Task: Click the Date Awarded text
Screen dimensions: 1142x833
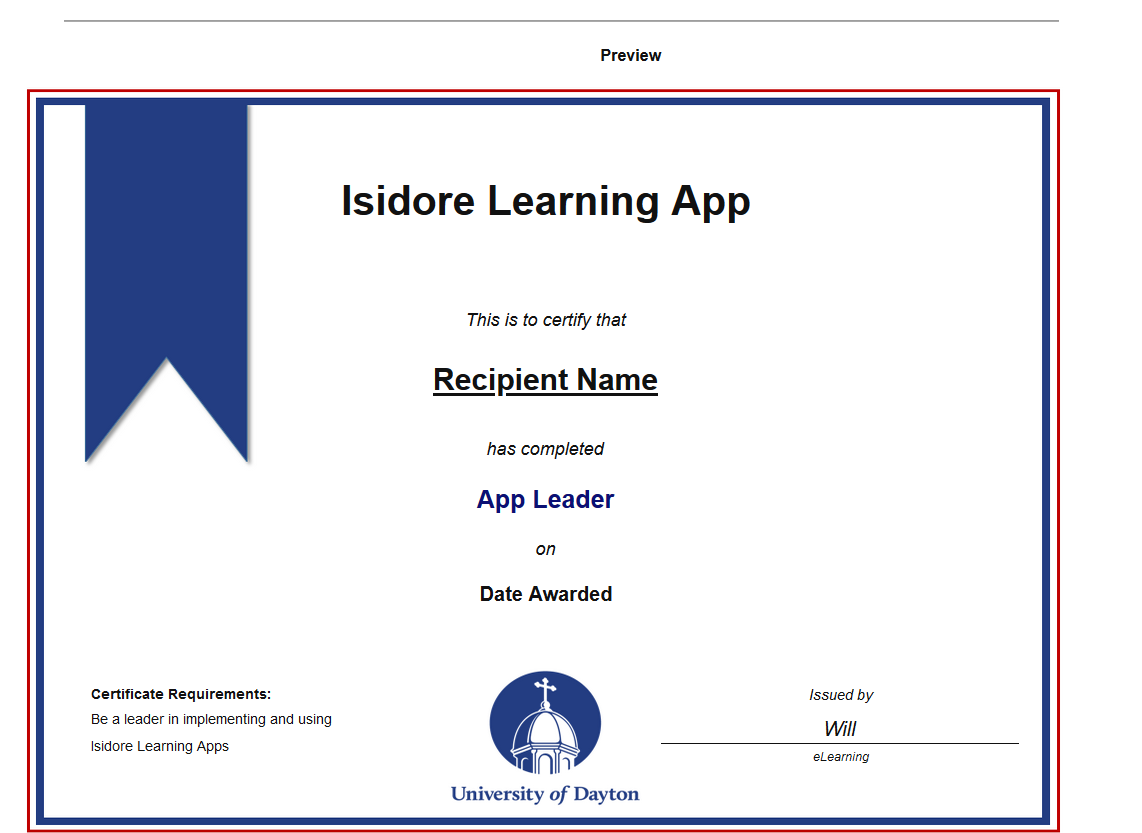Action: (x=545, y=594)
